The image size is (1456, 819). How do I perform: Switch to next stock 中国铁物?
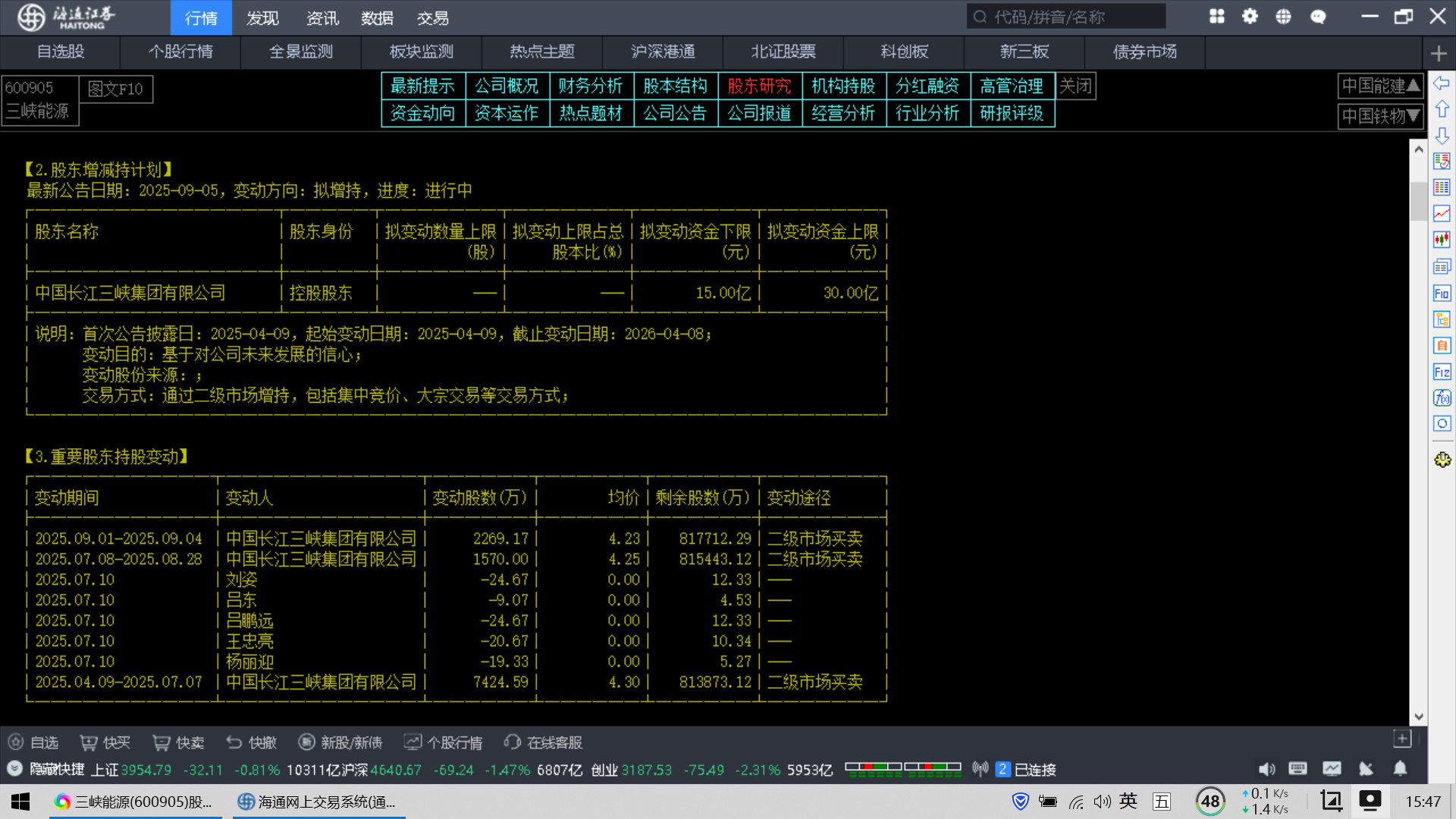coord(1380,116)
